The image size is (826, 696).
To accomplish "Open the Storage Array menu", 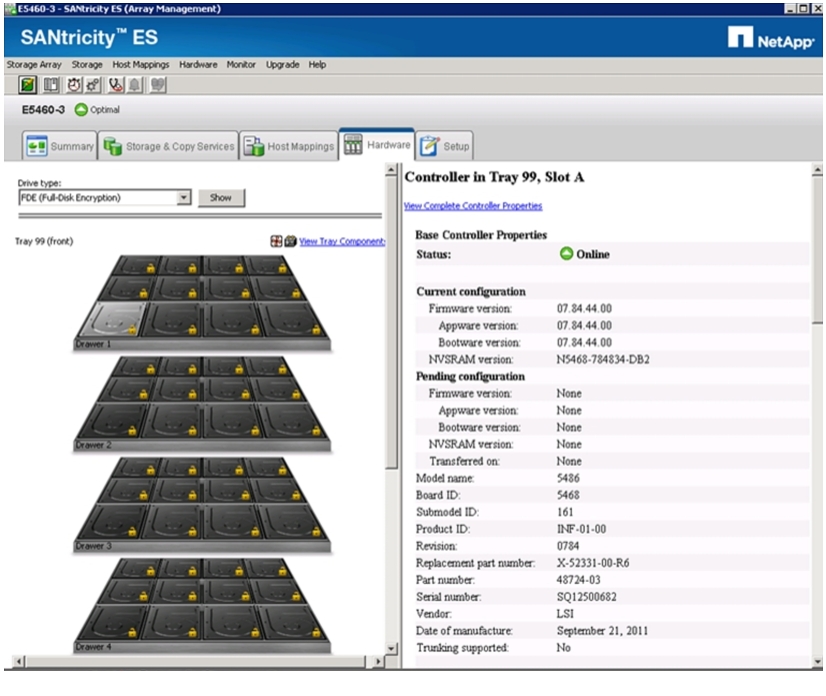I will click(x=34, y=65).
